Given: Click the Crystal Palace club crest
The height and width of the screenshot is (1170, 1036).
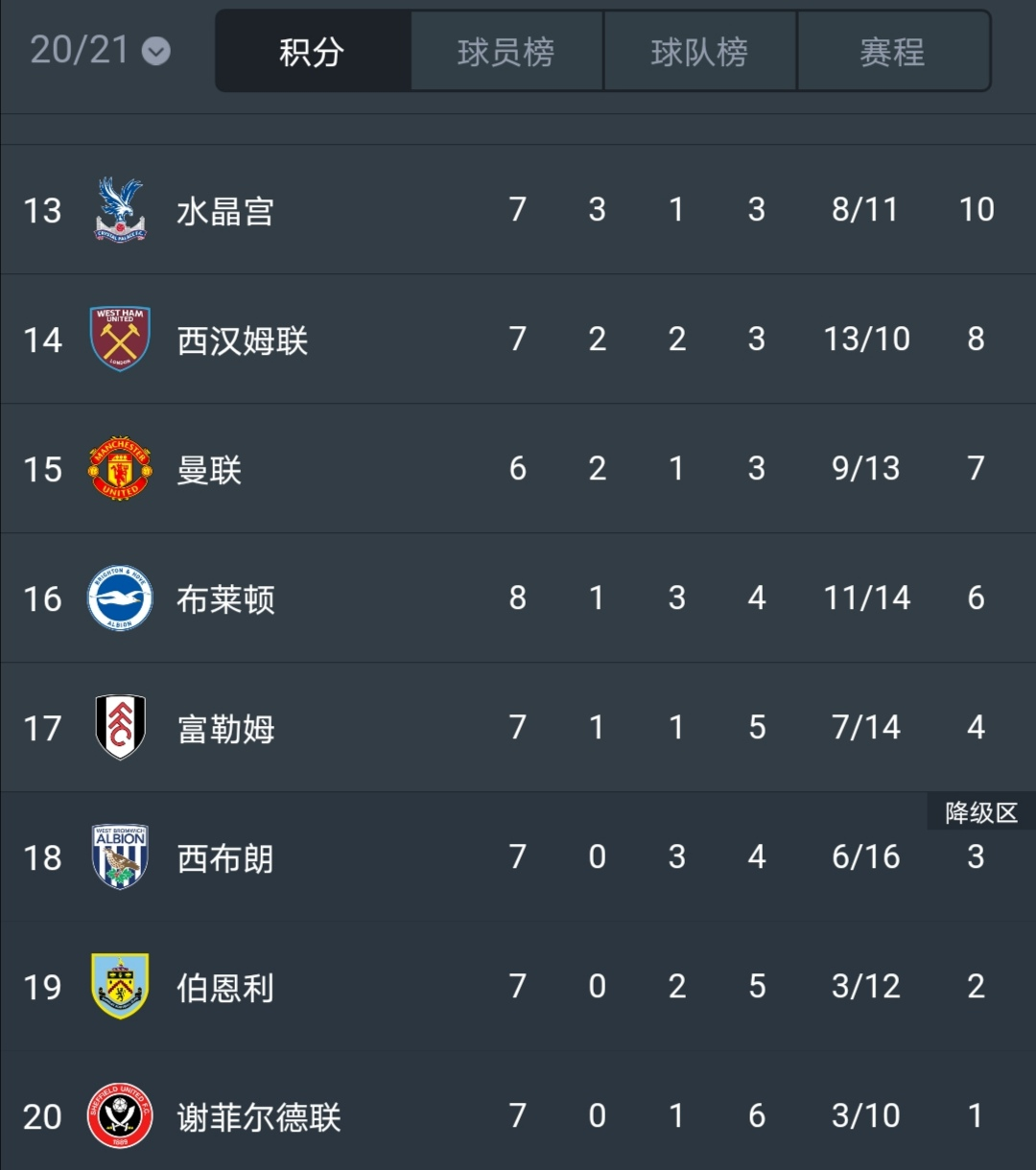Looking at the screenshot, I should 120,210.
